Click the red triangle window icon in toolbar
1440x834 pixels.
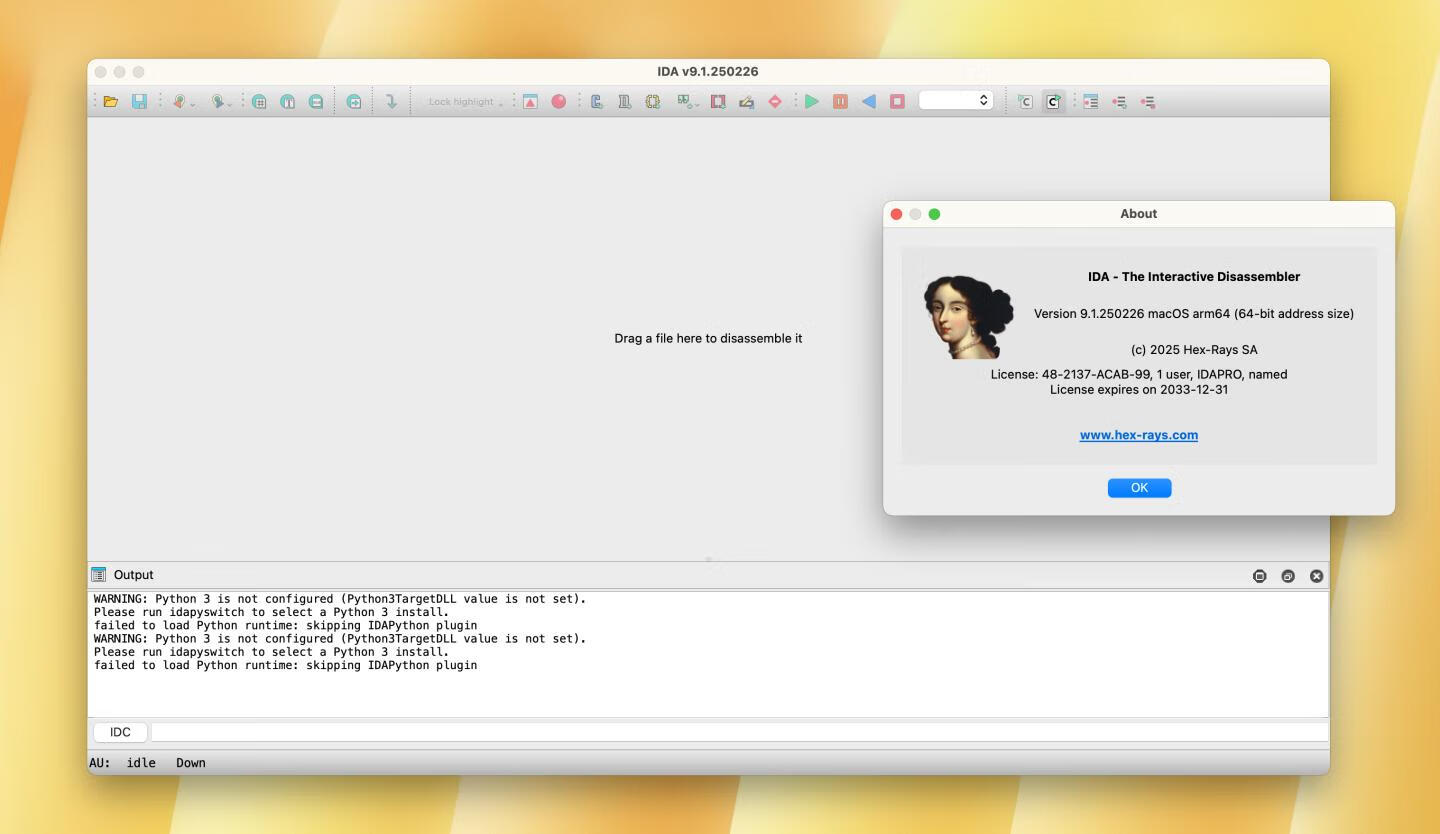click(530, 101)
